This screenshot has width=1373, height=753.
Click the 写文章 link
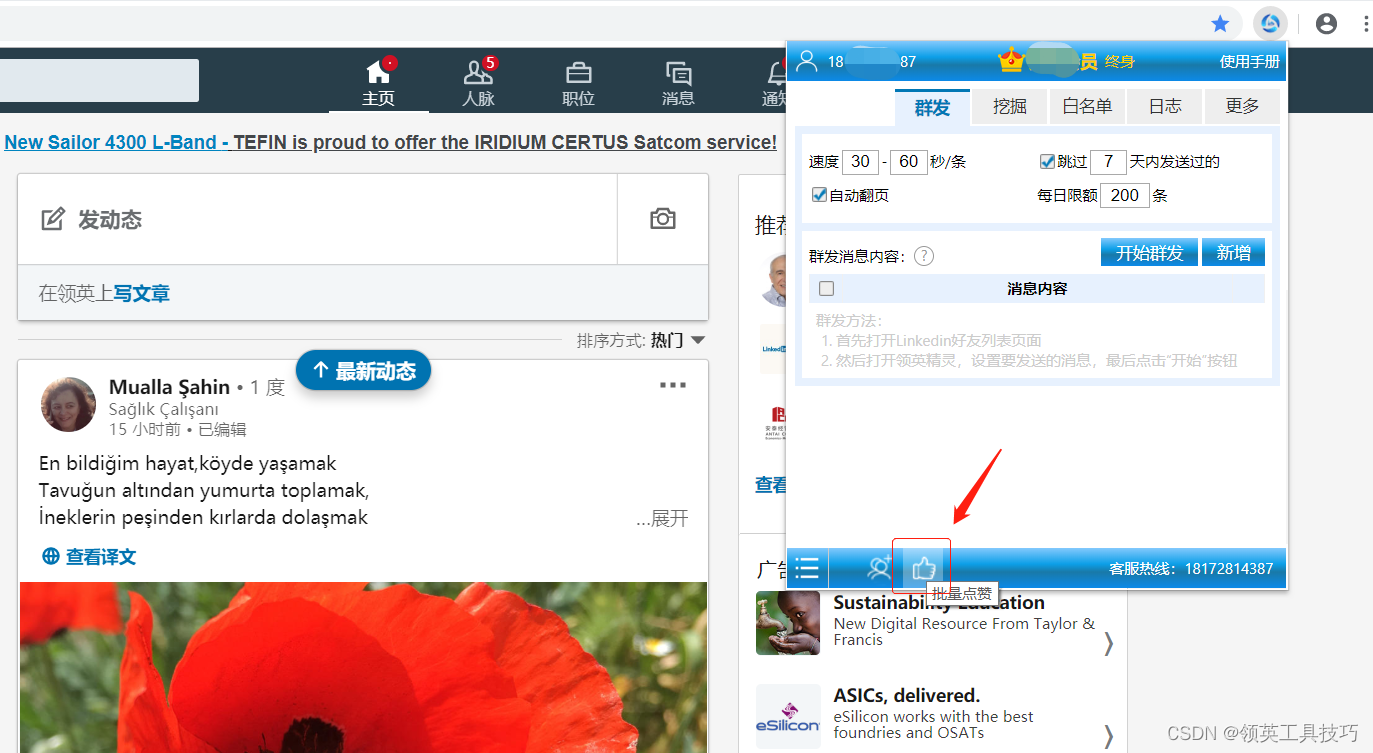(141, 293)
